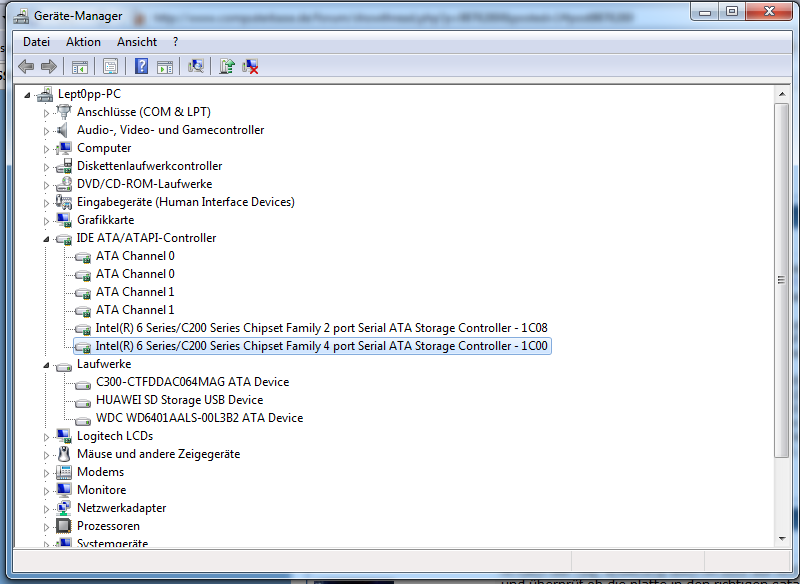The height and width of the screenshot is (584, 801).
Task: Open the Ansicht menu
Action: [x=137, y=42]
